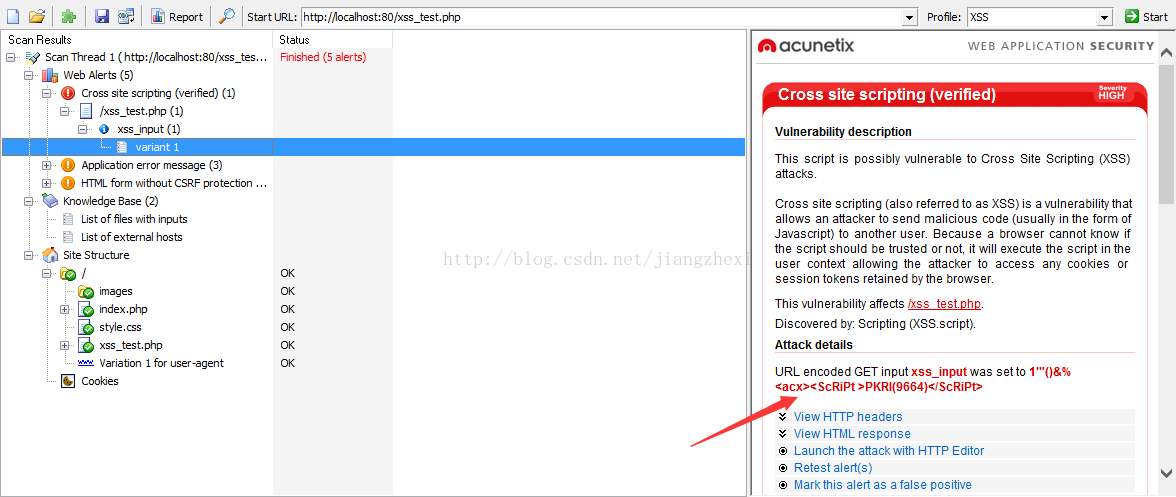Collapse the Site Structure node
The height and width of the screenshot is (497, 1176).
(29, 255)
